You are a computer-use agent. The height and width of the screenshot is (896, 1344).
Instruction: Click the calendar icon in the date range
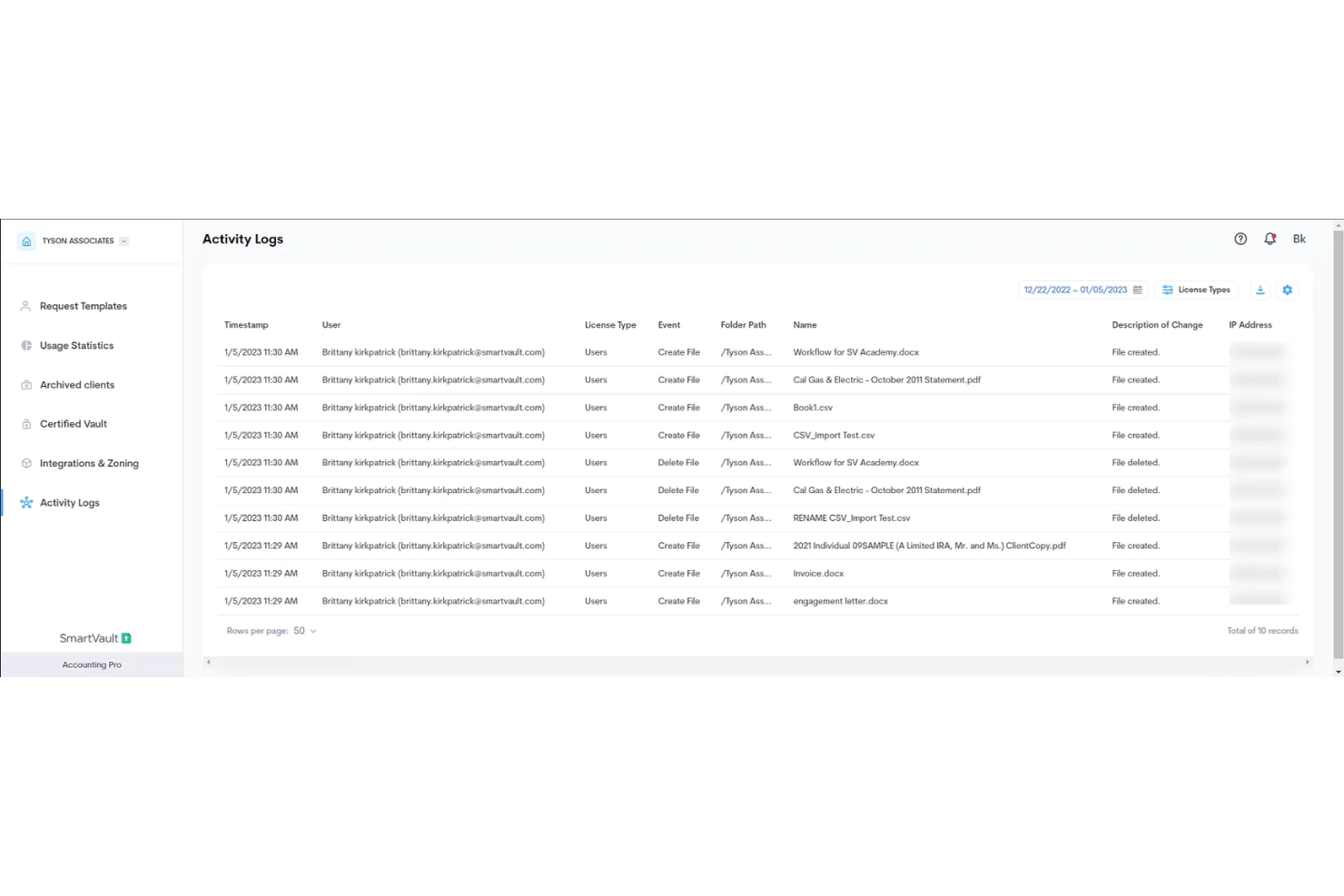tap(1138, 290)
